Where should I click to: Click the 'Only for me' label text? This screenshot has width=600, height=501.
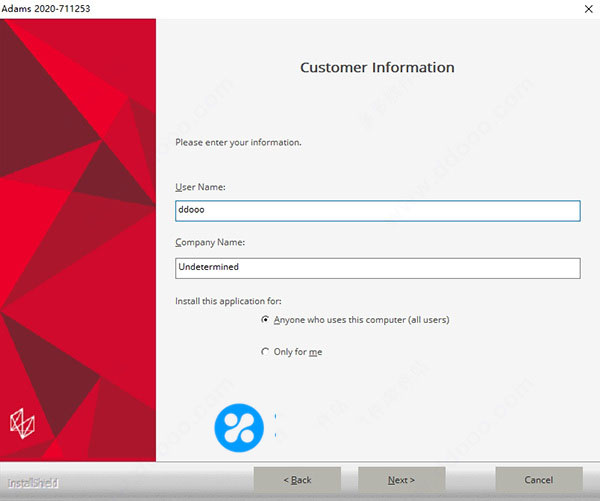point(298,352)
